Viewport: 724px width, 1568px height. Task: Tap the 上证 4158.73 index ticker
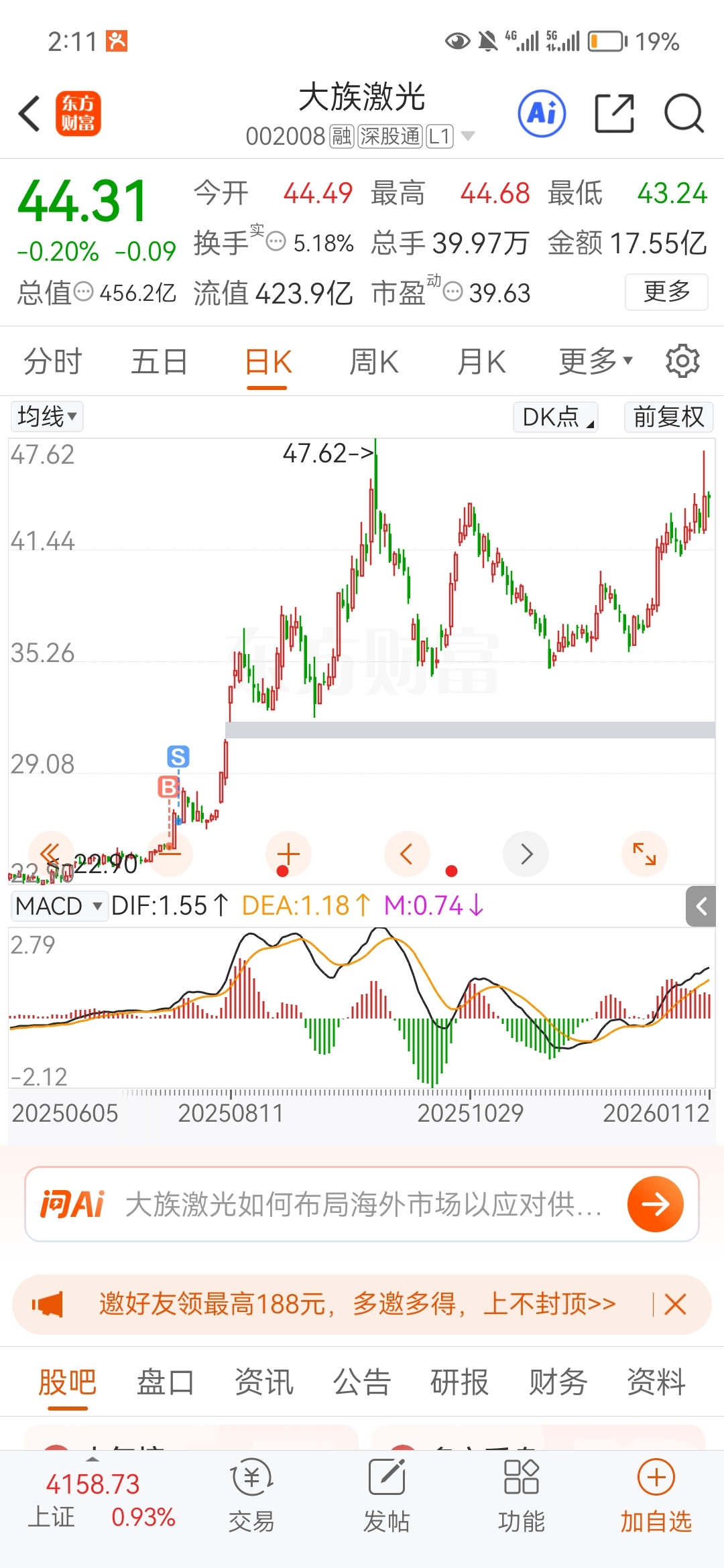pos(101,1501)
